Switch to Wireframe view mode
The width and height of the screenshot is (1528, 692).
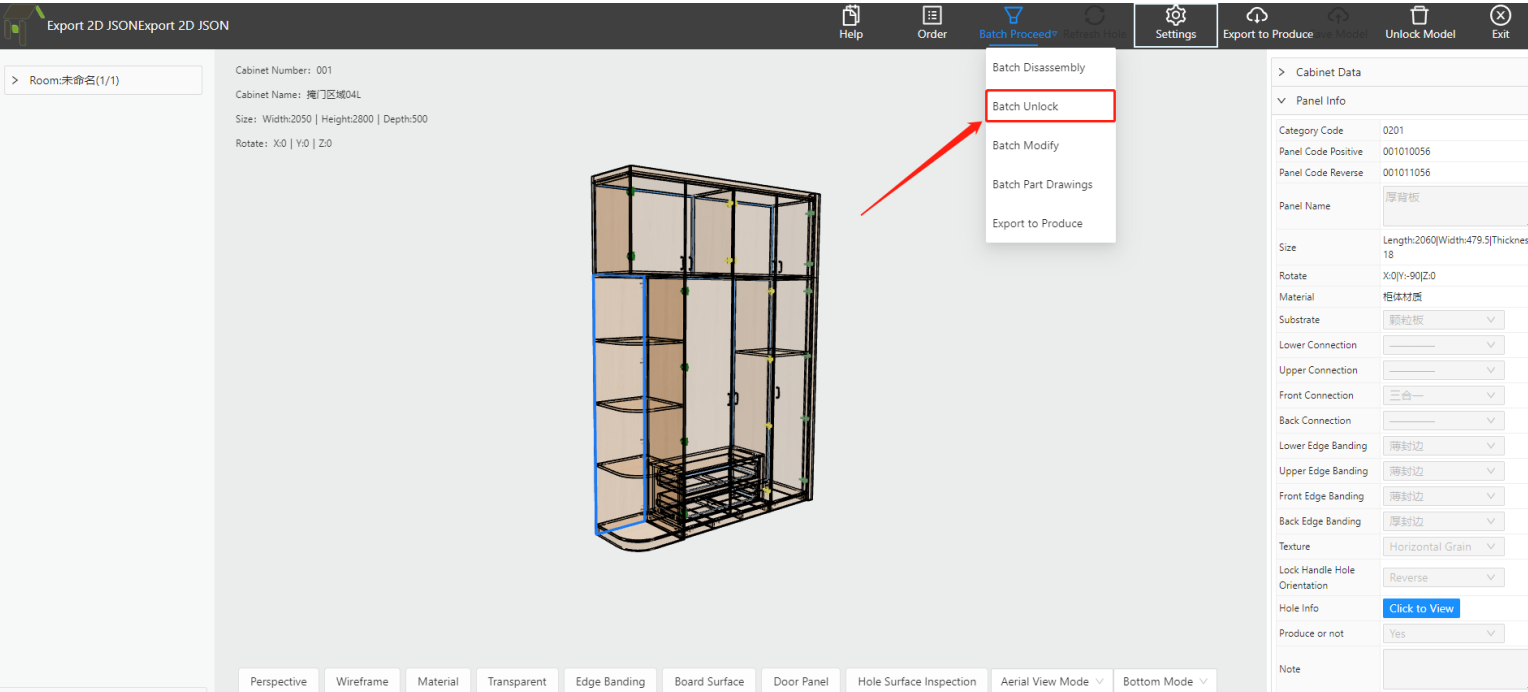(362, 681)
